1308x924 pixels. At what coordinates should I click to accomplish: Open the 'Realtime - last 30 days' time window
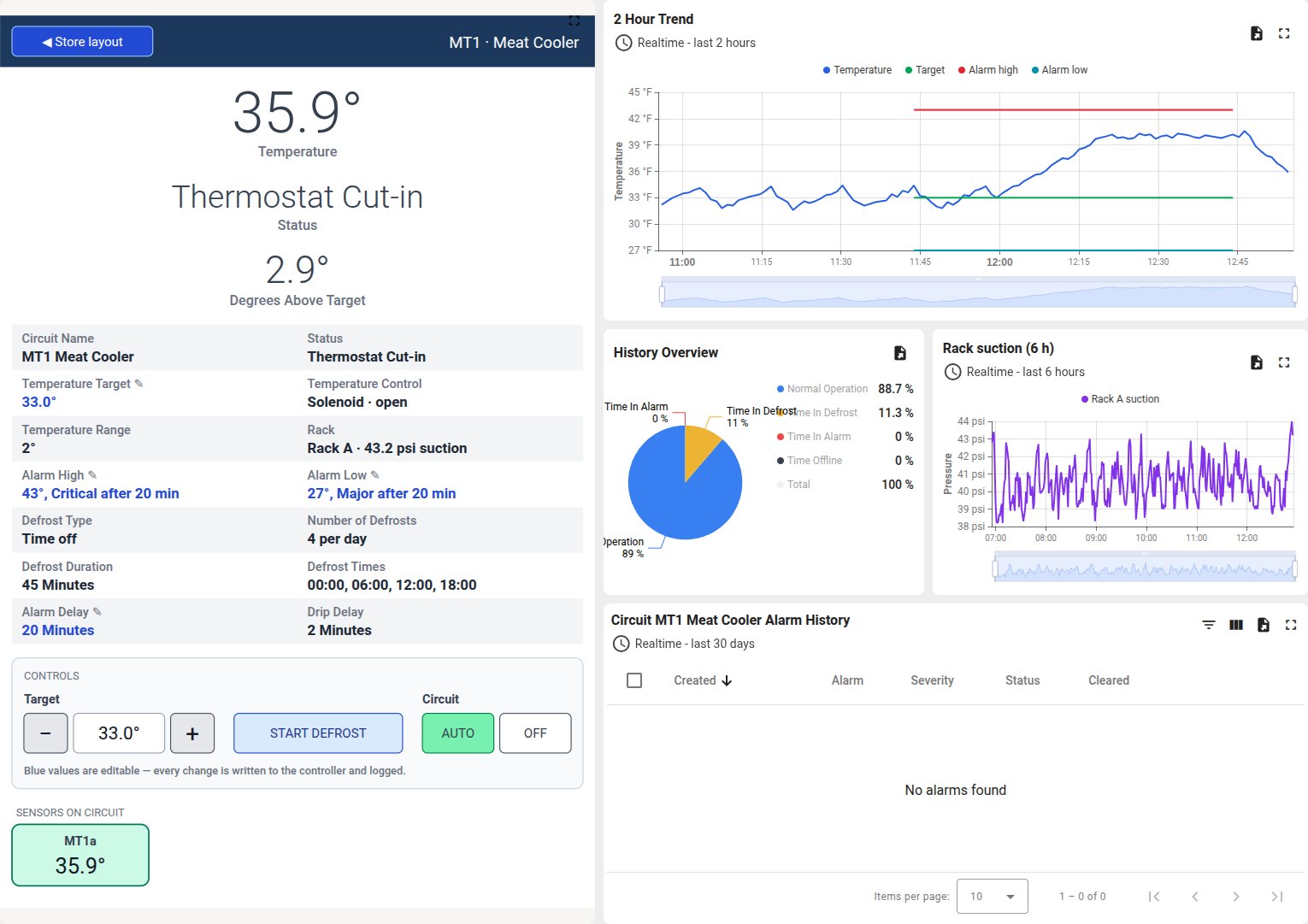(x=683, y=644)
